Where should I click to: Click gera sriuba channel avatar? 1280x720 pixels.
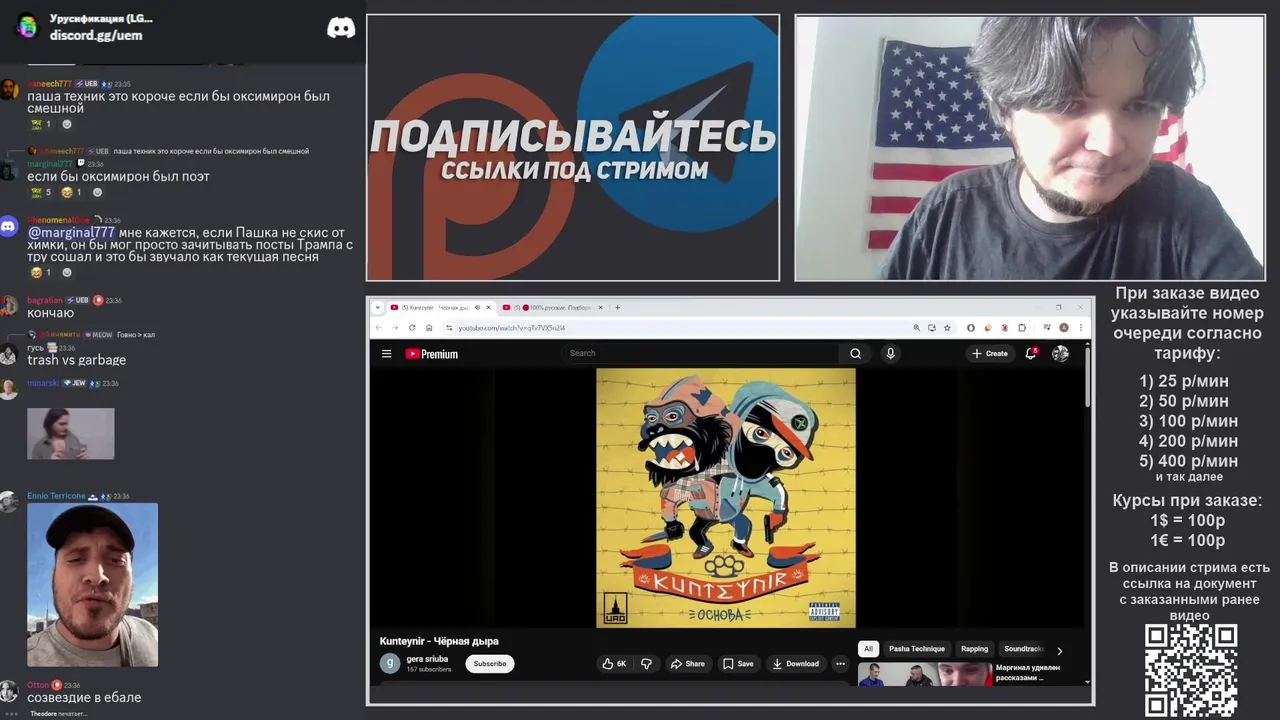pos(389,663)
